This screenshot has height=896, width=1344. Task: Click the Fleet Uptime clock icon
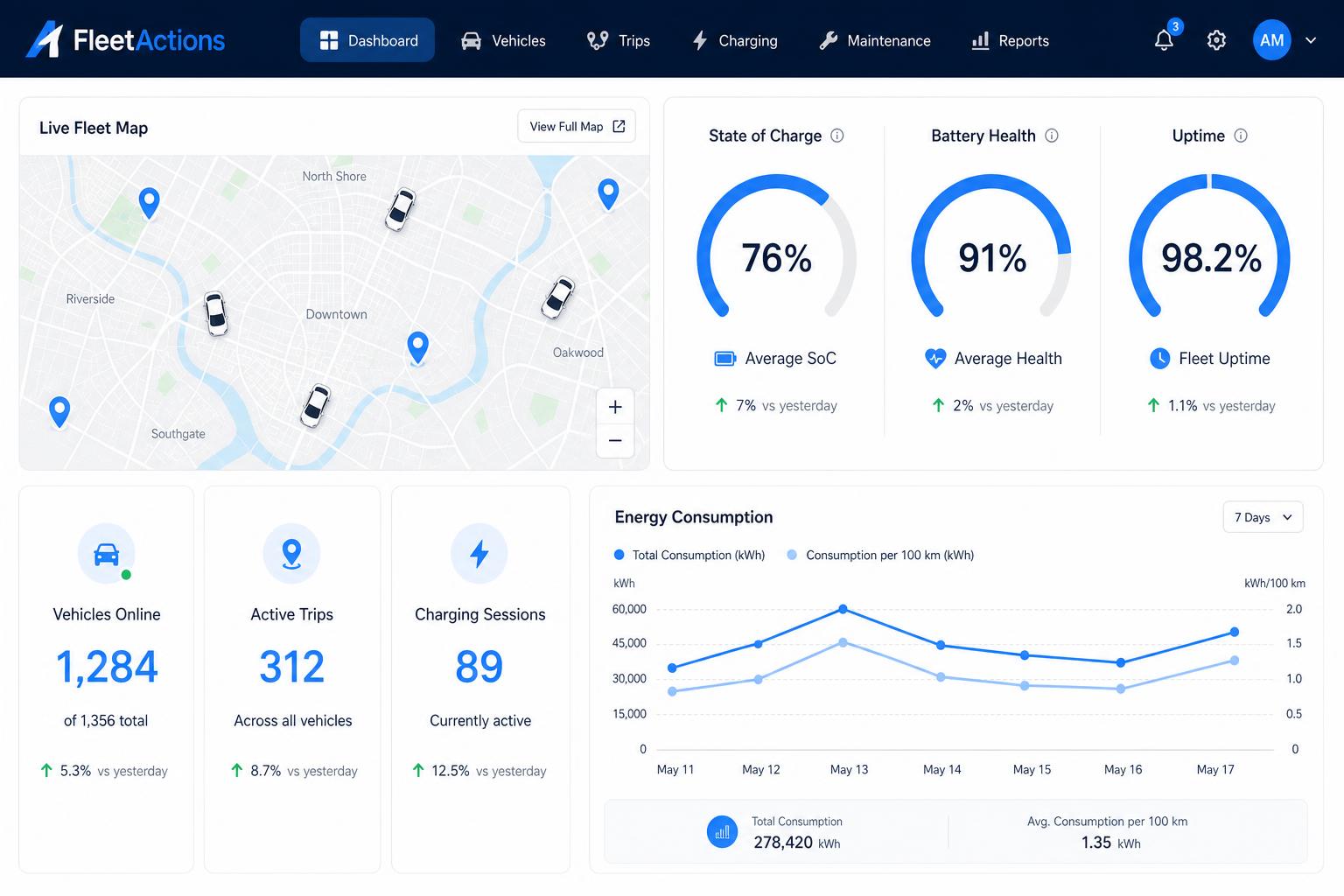click(1159, 358)
